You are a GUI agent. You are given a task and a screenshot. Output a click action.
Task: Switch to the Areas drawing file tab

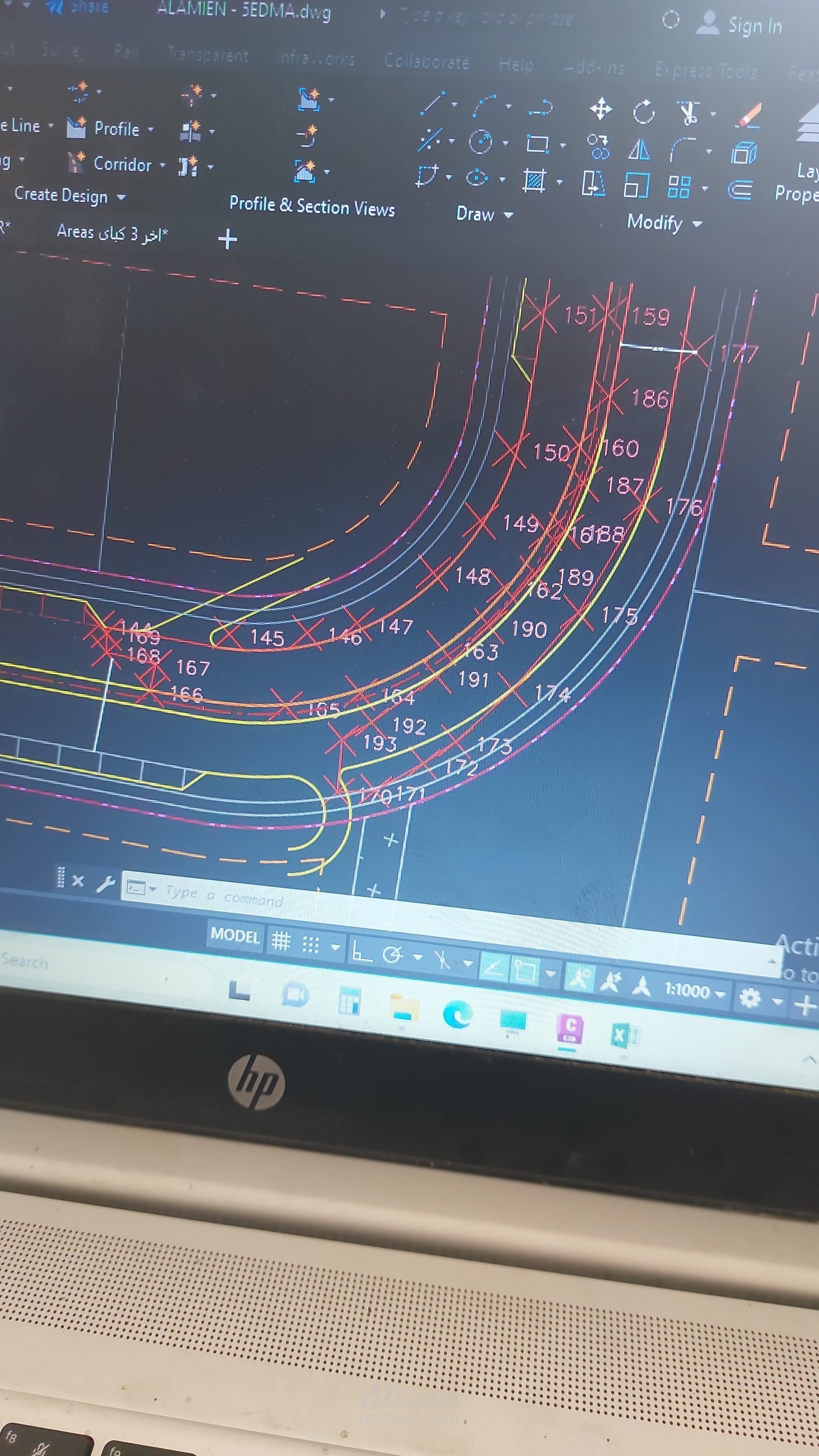point(112,232)
